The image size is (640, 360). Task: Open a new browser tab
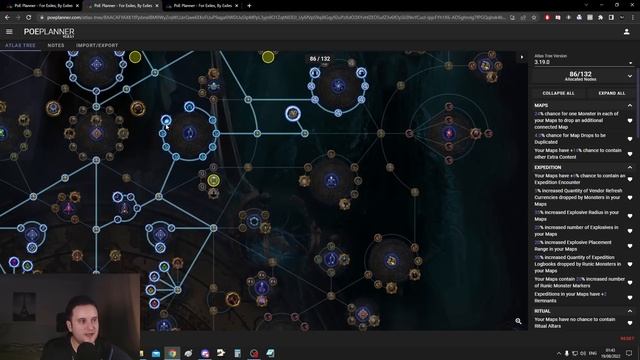tap(249, 6)
